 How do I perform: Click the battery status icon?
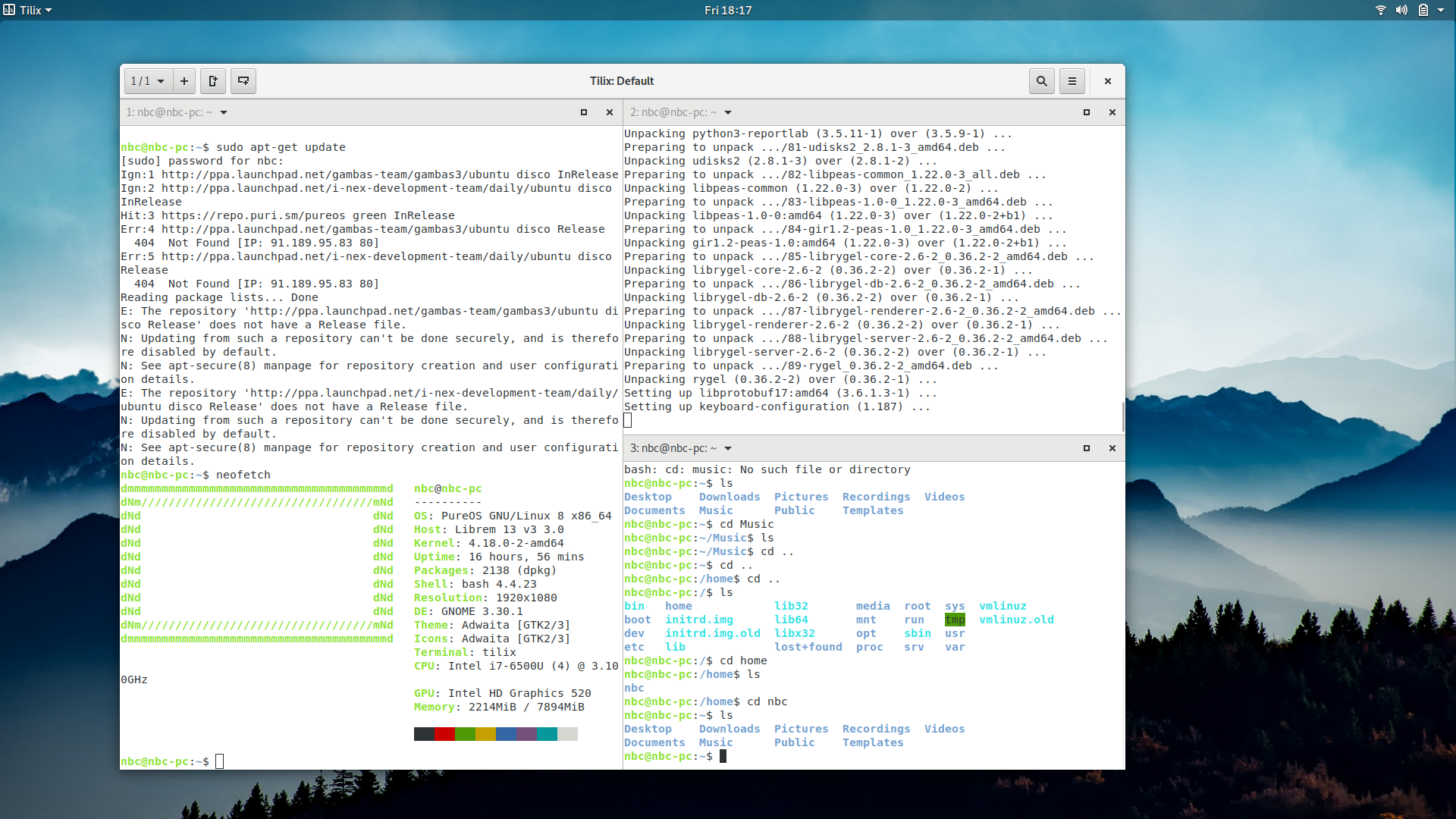tap(1423, 11)
